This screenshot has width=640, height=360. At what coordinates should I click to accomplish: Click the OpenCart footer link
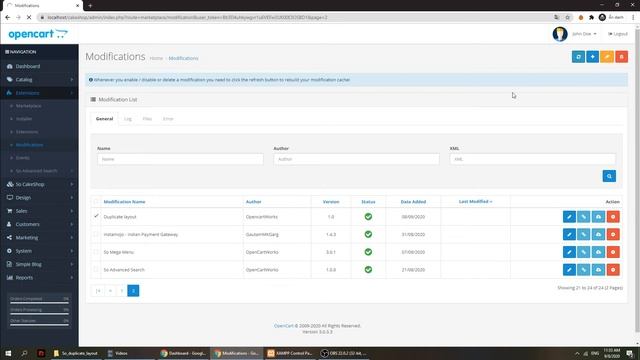(284, 326)
